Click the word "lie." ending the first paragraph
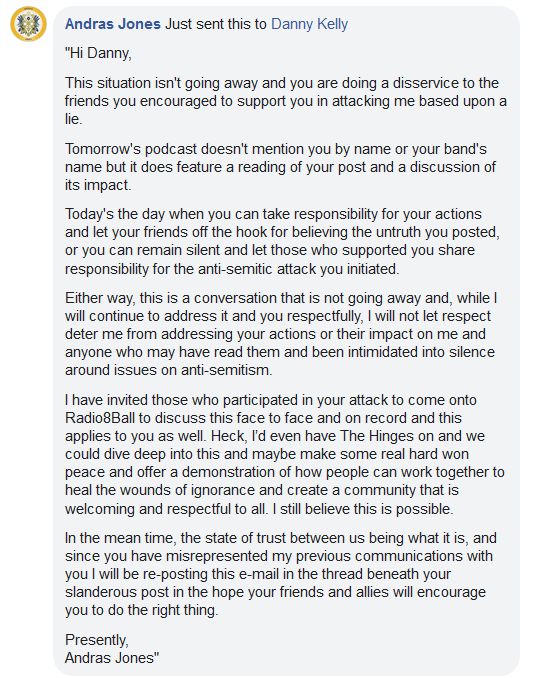The height and width of the screenshot is (678, 549). coord(73,119)
